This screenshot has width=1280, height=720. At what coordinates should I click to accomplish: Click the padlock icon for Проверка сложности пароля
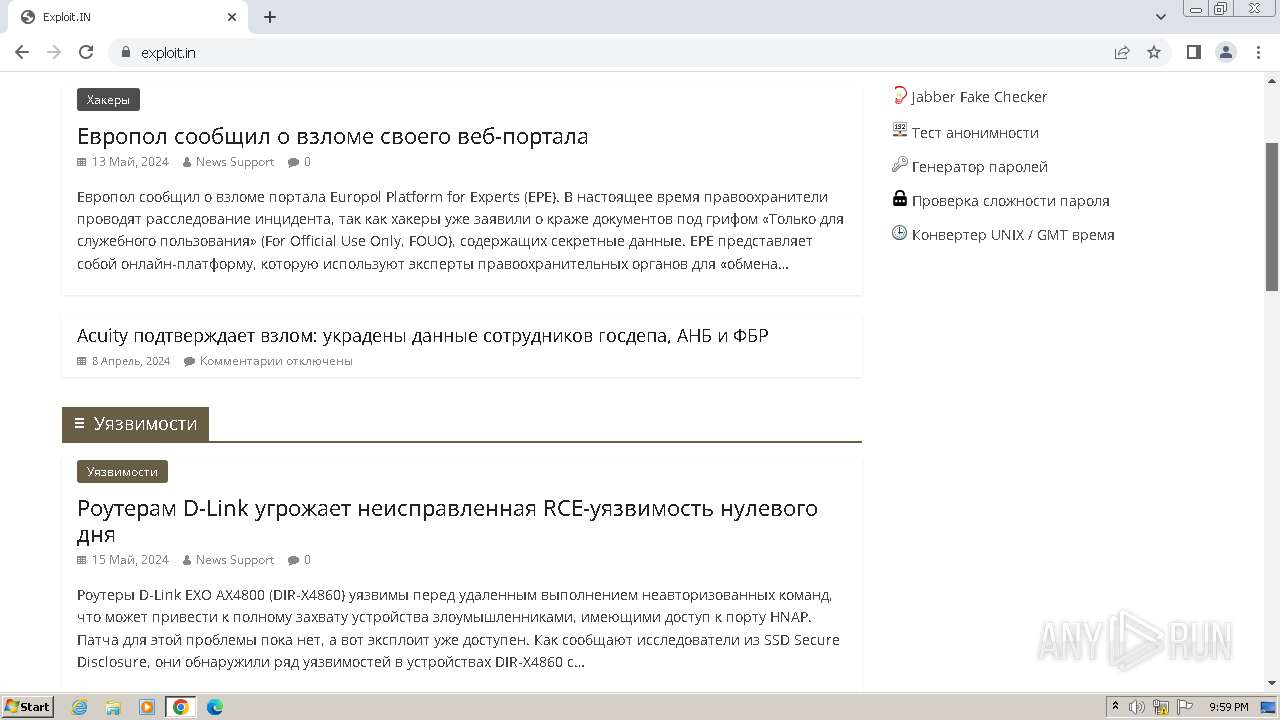pos(899,198)
